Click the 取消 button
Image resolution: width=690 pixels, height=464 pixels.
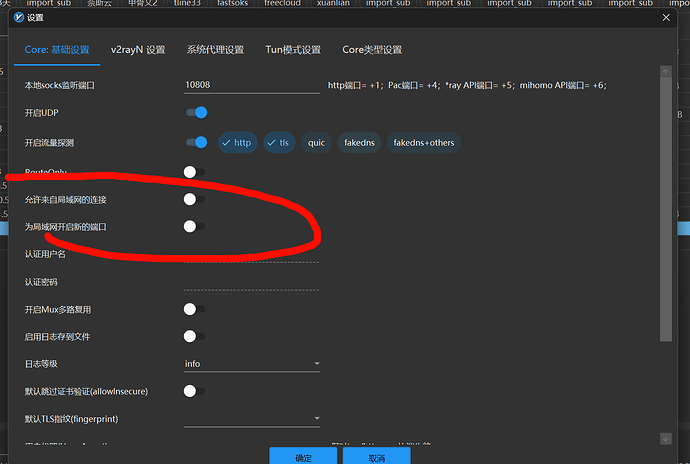[377, 457]
